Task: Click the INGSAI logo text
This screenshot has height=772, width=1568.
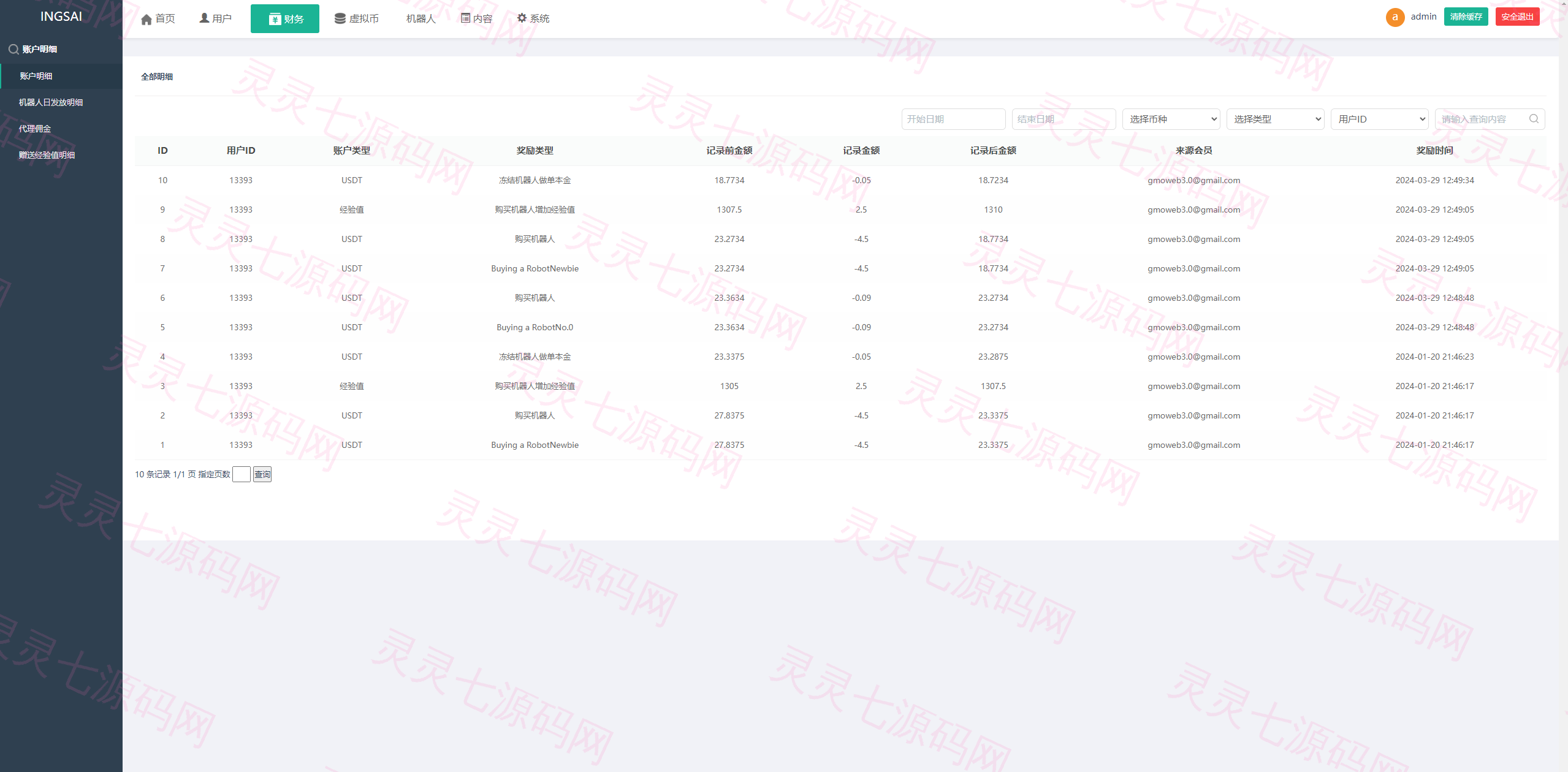Action: 61,17
